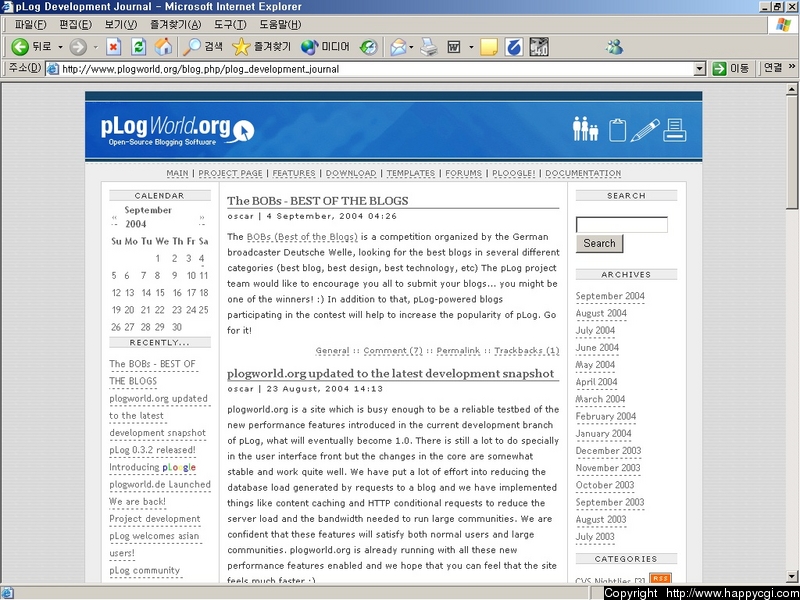
Task: Click the Forward arrow icon
Action: pyautogui.click(x=78, y=47)
